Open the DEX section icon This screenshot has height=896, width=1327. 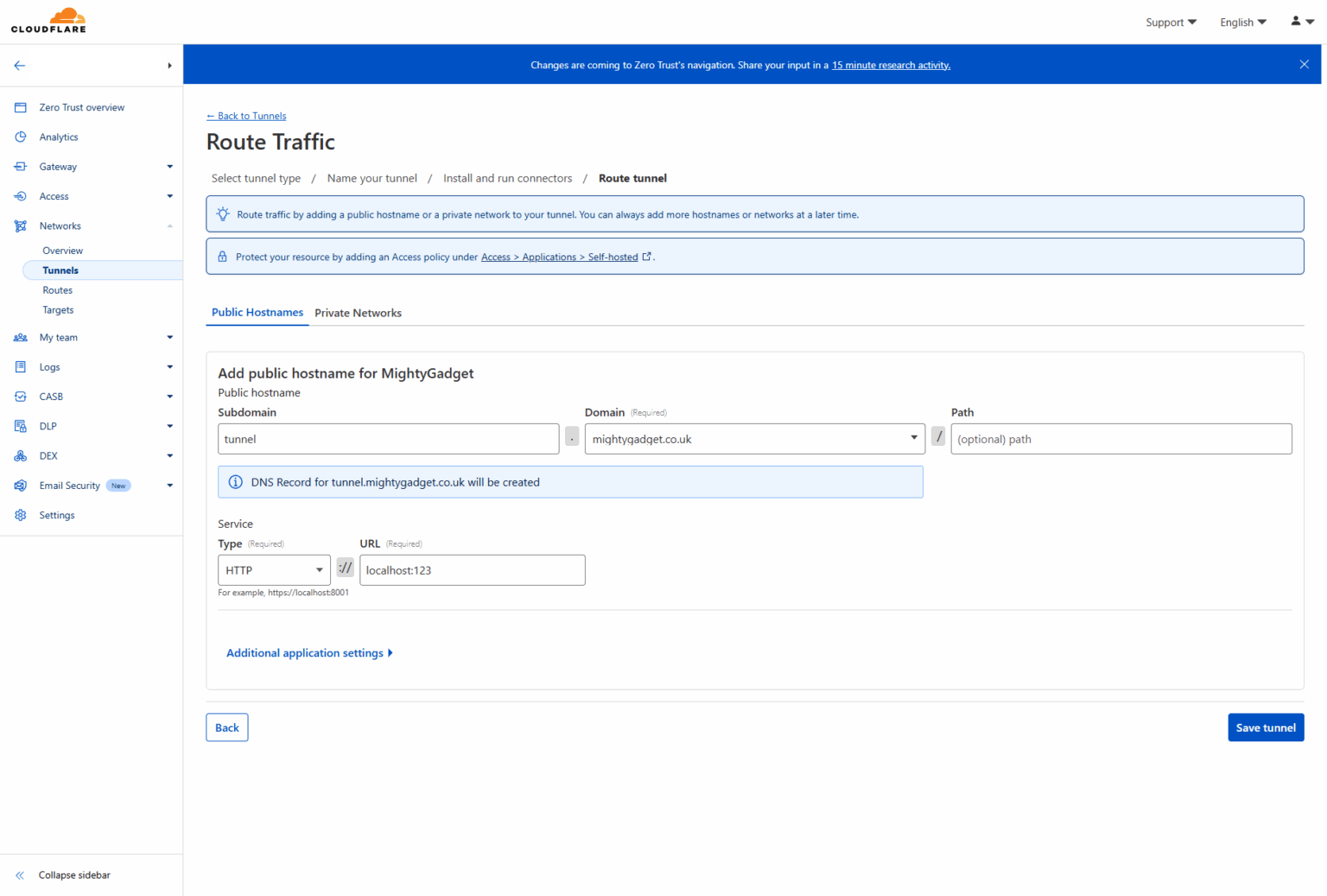[20, 455]
